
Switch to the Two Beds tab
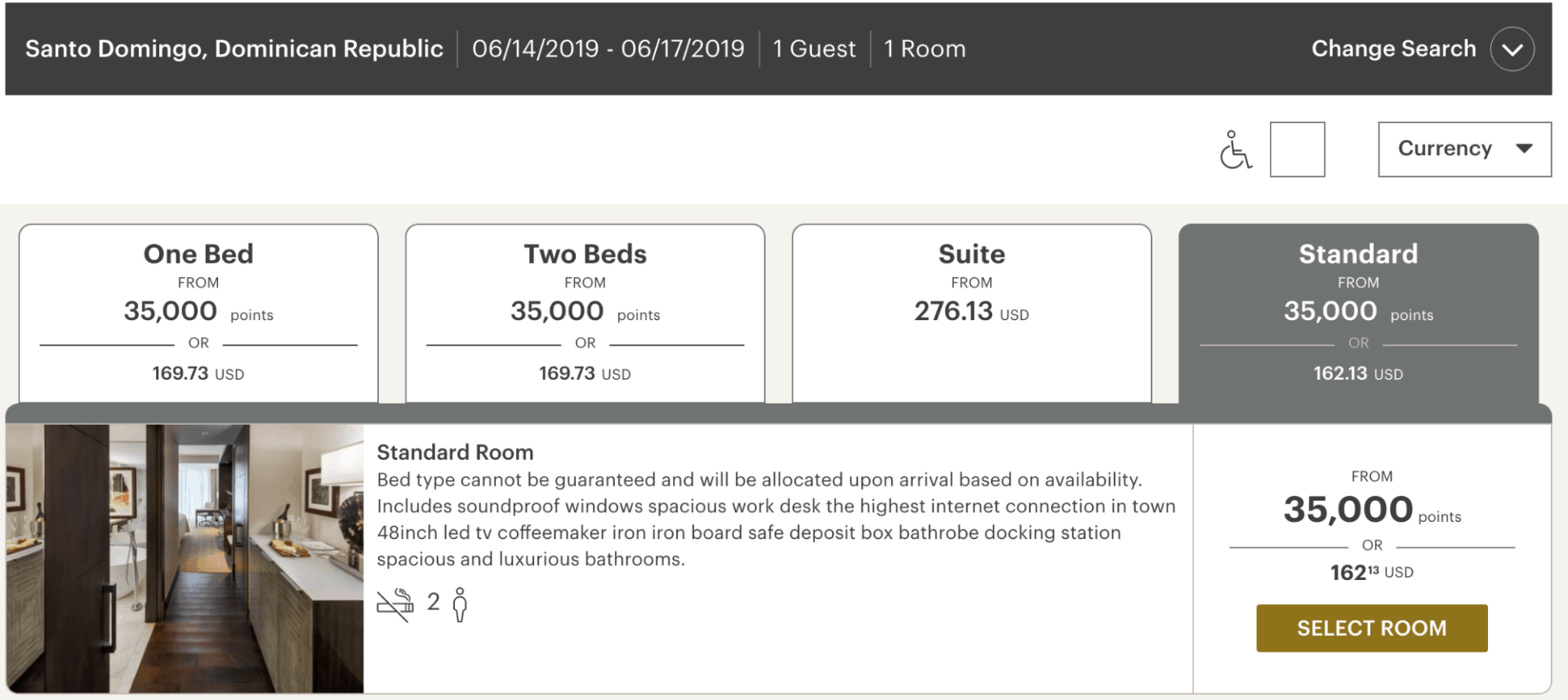coord(585,314)
